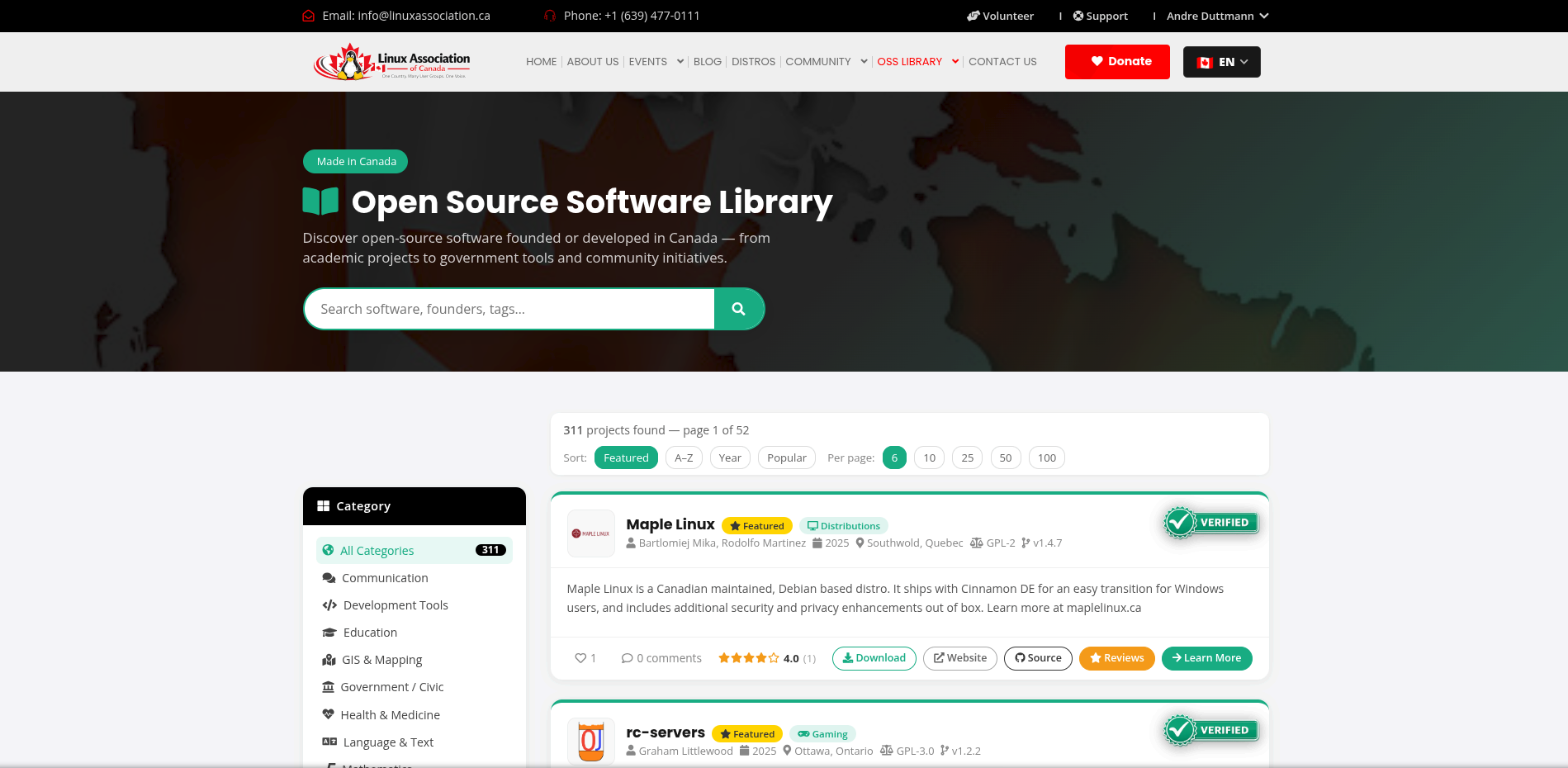Click the rc-servers project logo thumbnail

pyautogui.click(x=591, y=741)
